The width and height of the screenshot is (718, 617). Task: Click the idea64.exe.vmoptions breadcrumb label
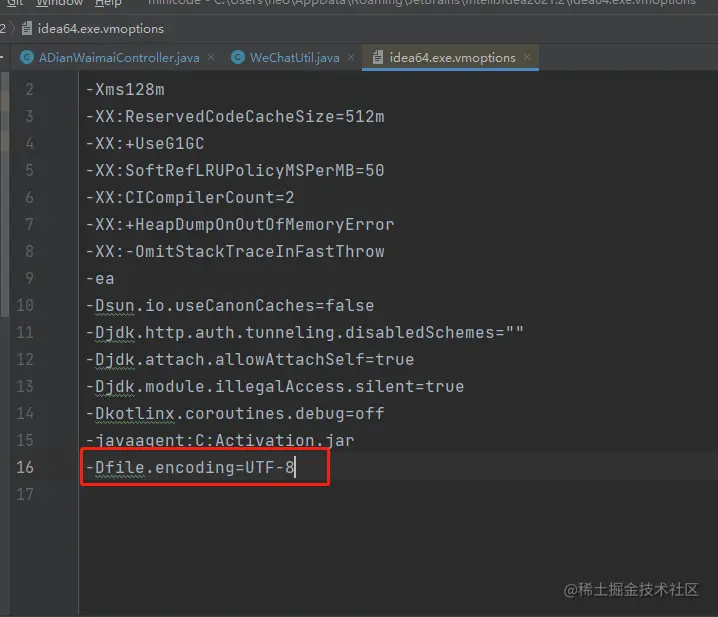[100, 29]
